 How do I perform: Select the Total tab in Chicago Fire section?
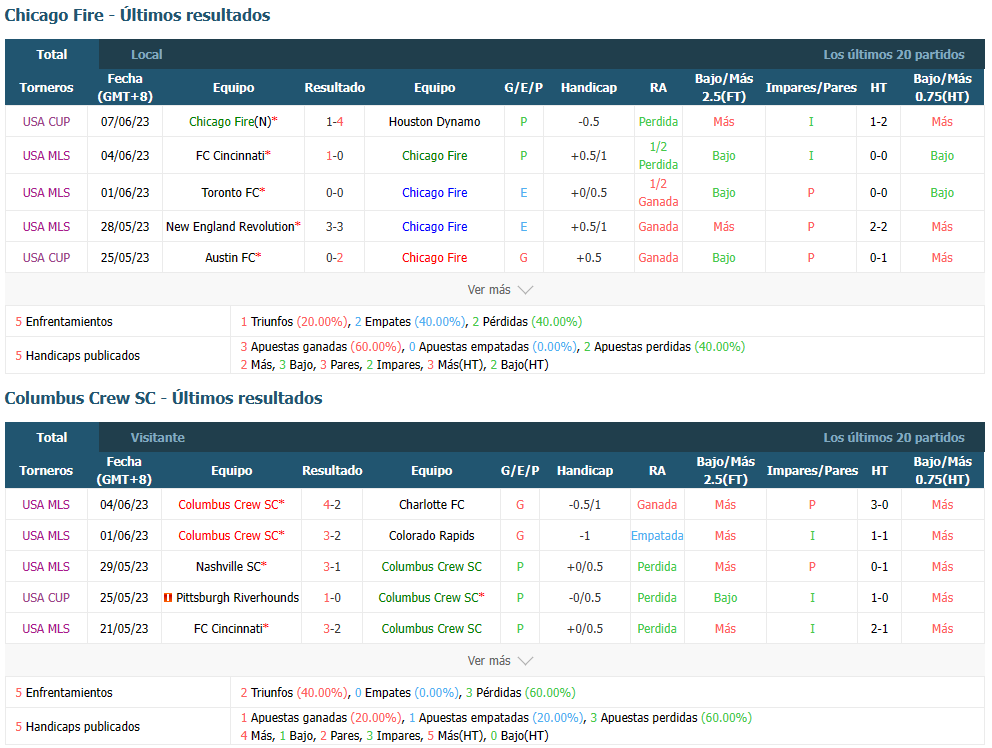coord(52,54)
